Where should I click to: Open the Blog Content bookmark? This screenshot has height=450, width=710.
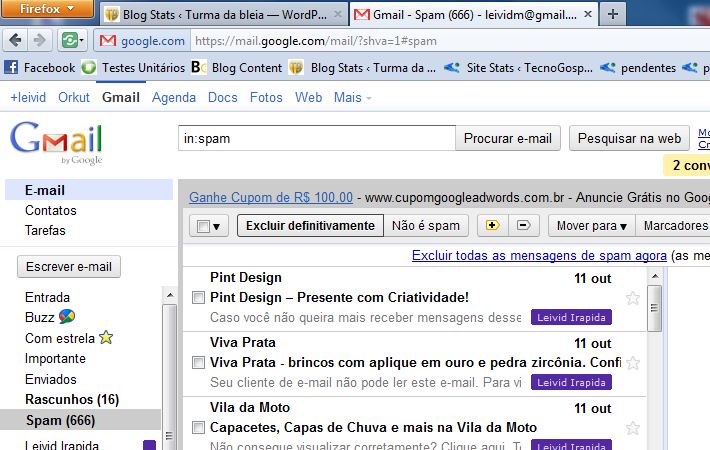pos(236,67)
